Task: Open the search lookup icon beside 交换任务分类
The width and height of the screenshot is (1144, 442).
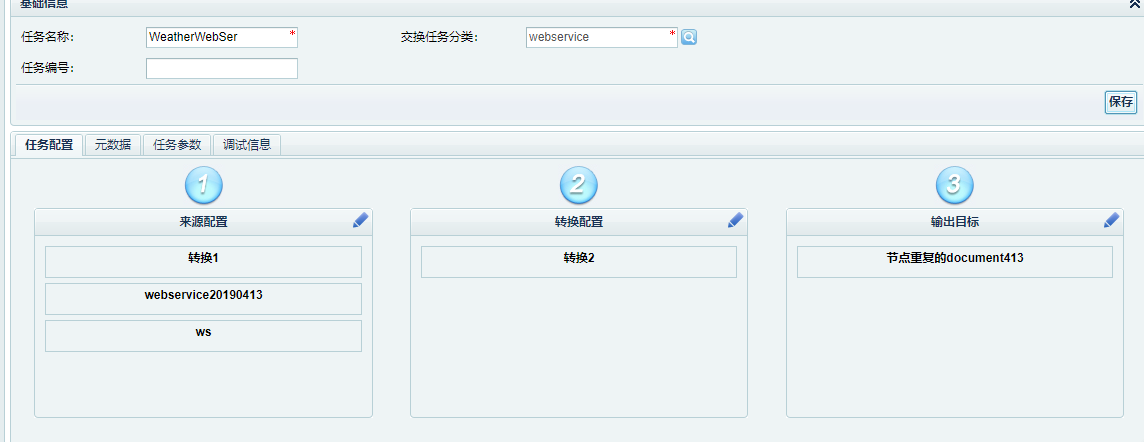Action: click(x=689, y=37)
